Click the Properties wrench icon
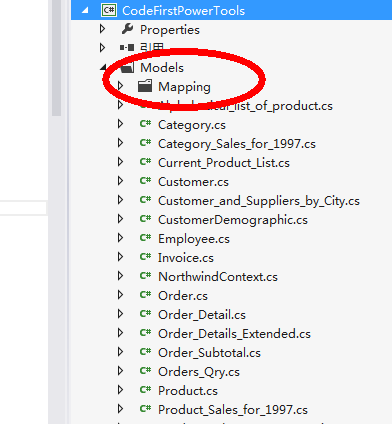Viewport: 392px width, 424px height. coord(128,29)
